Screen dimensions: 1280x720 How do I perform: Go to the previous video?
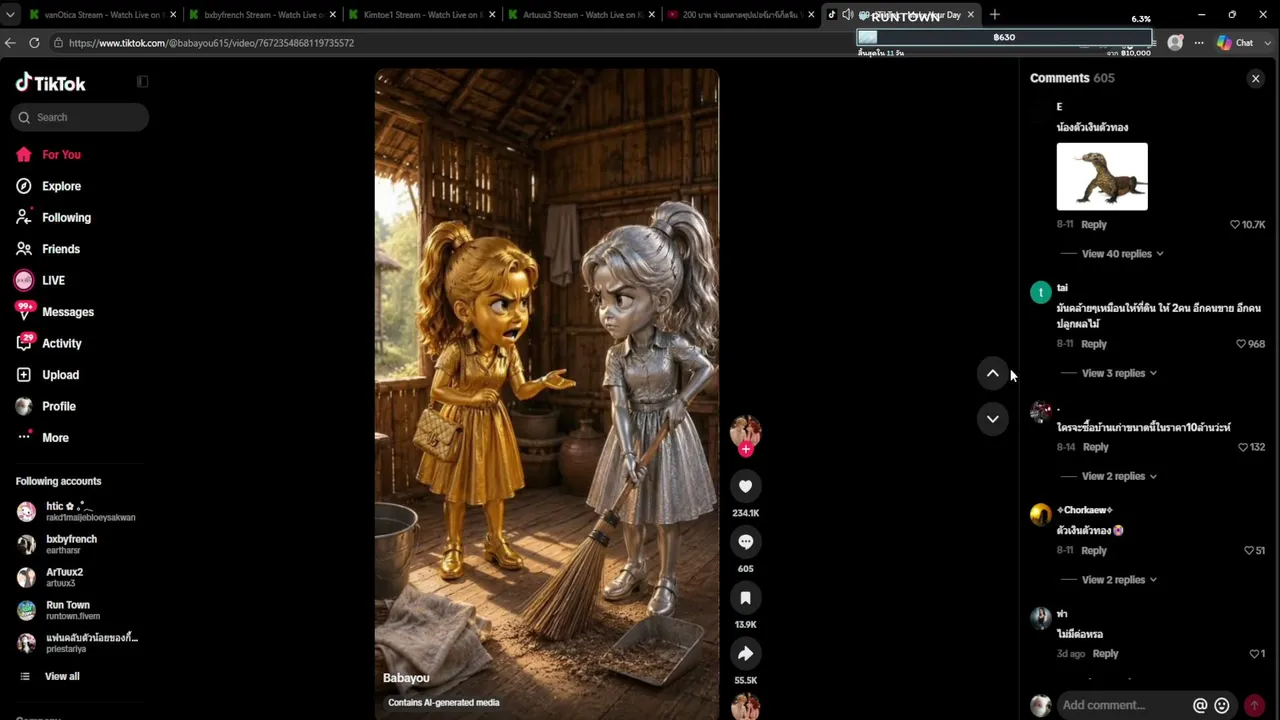tap(992, 373)
